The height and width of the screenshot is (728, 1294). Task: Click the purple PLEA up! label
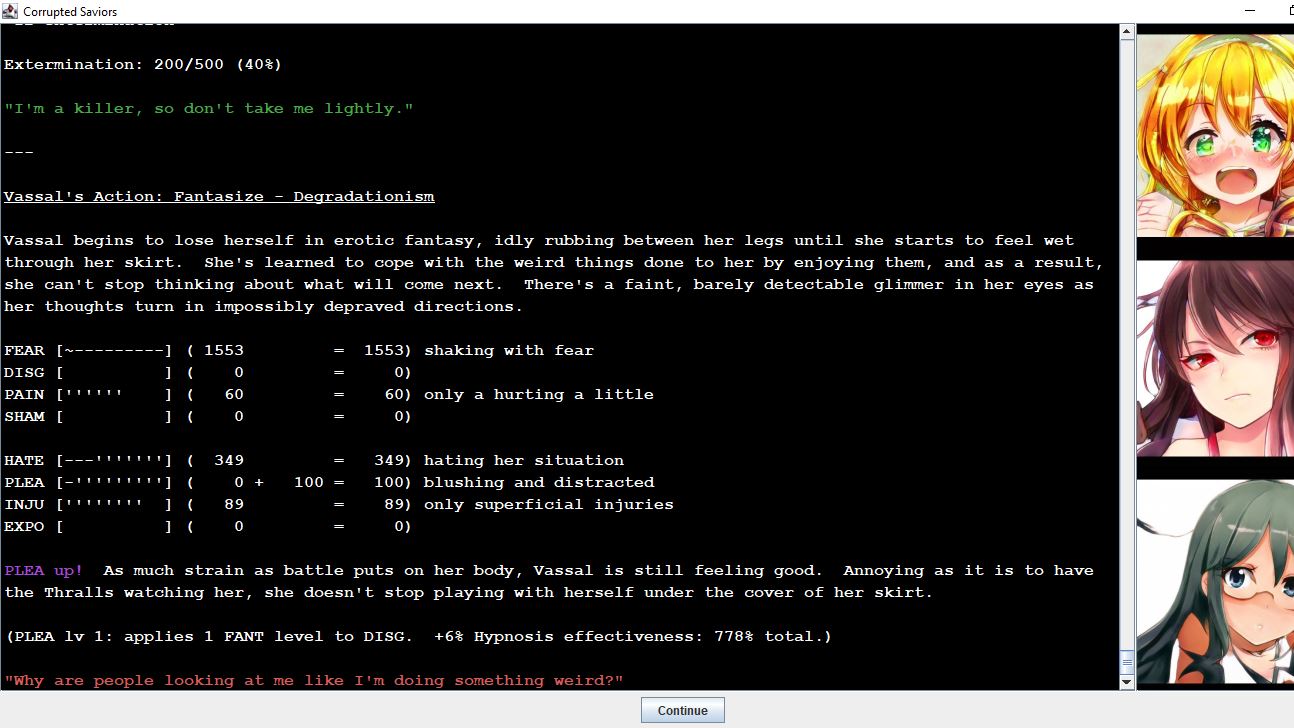tap(44, 571)
